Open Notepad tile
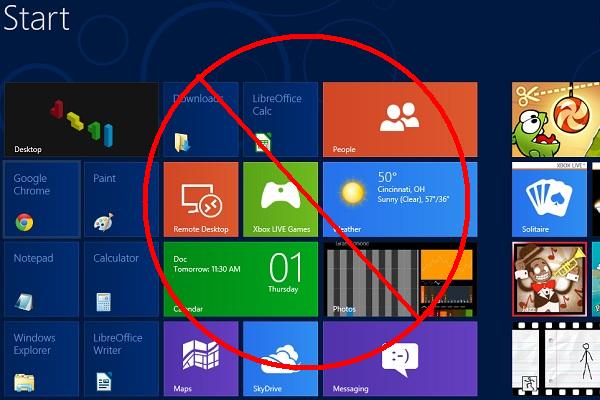The image size is (600, 400). 42,279
